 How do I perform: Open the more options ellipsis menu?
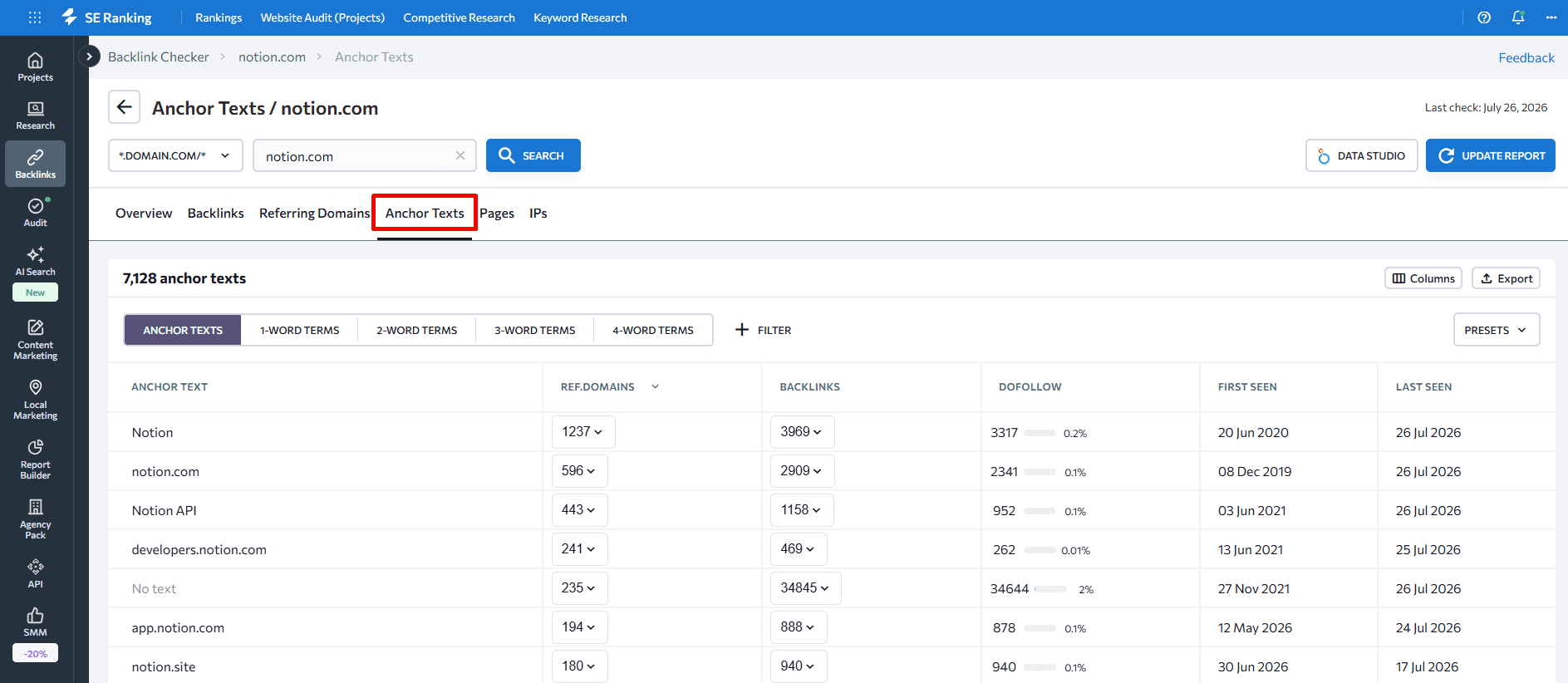pos(1551,17)
